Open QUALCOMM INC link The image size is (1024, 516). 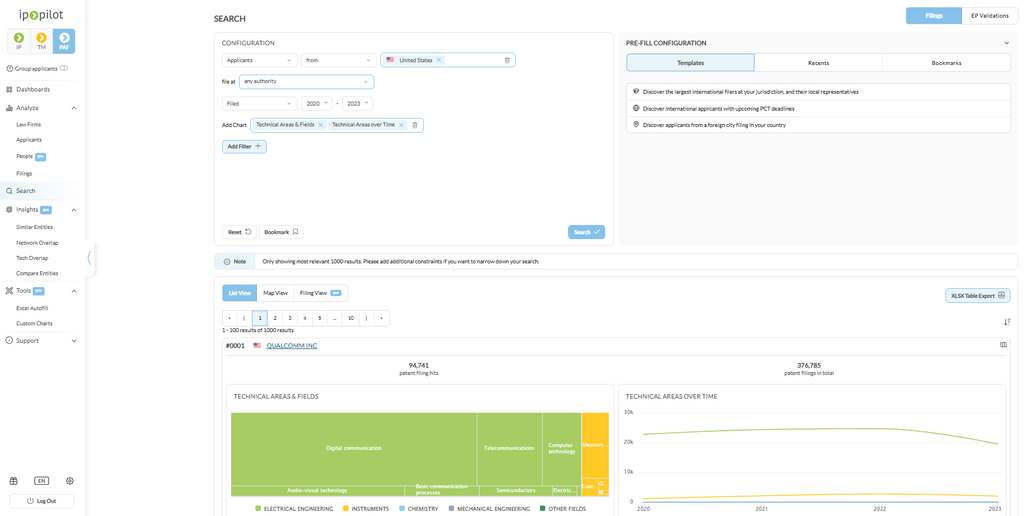pyautogui.click(x=292, y=346)
